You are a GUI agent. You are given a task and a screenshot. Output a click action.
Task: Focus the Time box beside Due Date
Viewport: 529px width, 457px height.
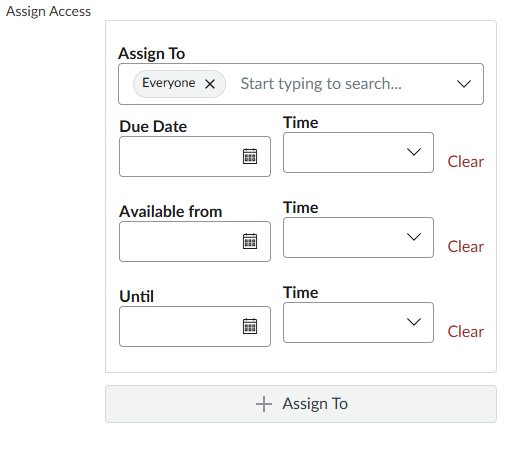[358, 152]
